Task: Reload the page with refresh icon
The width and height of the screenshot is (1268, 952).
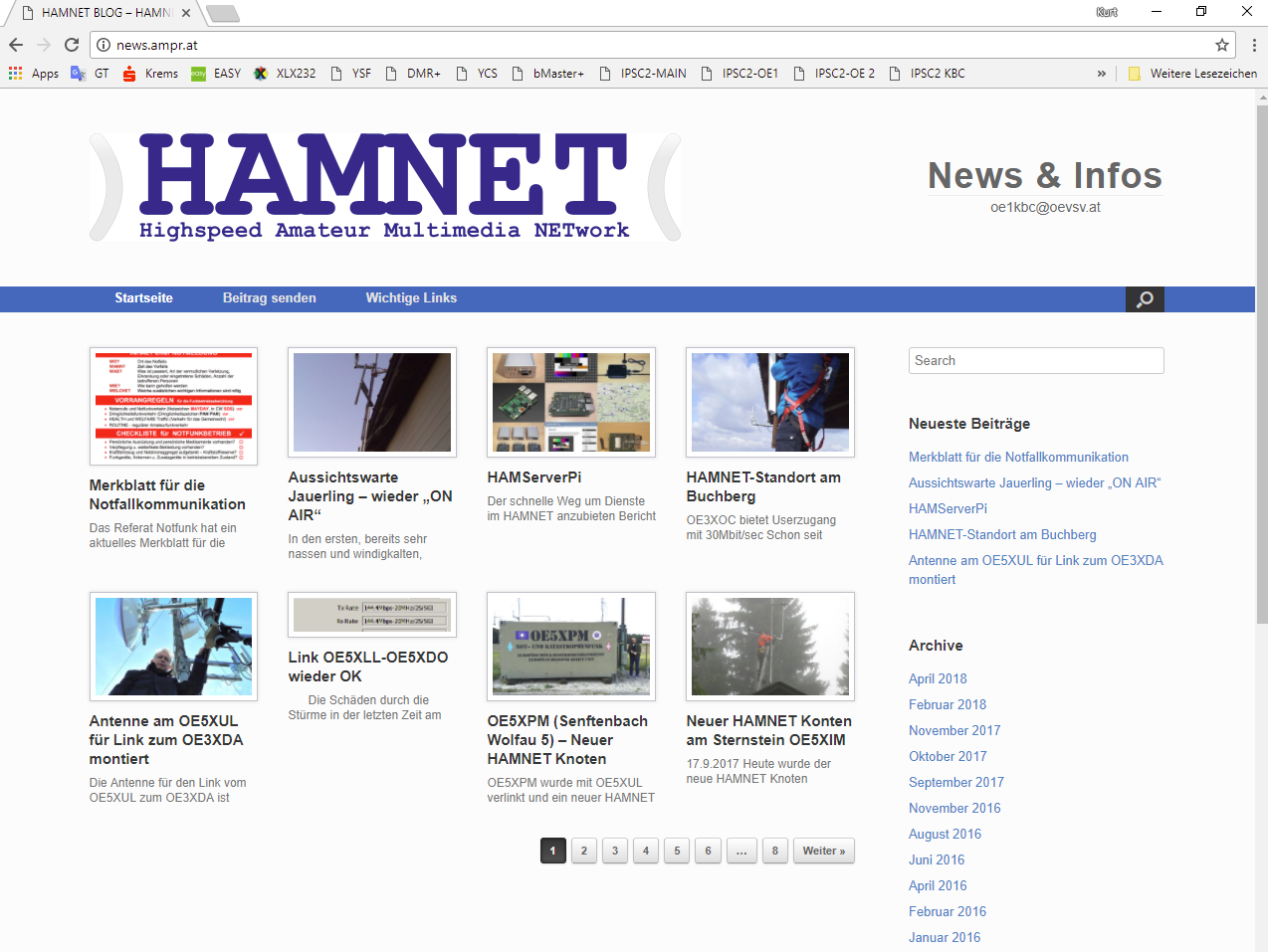Action: [x=72, y=45]
